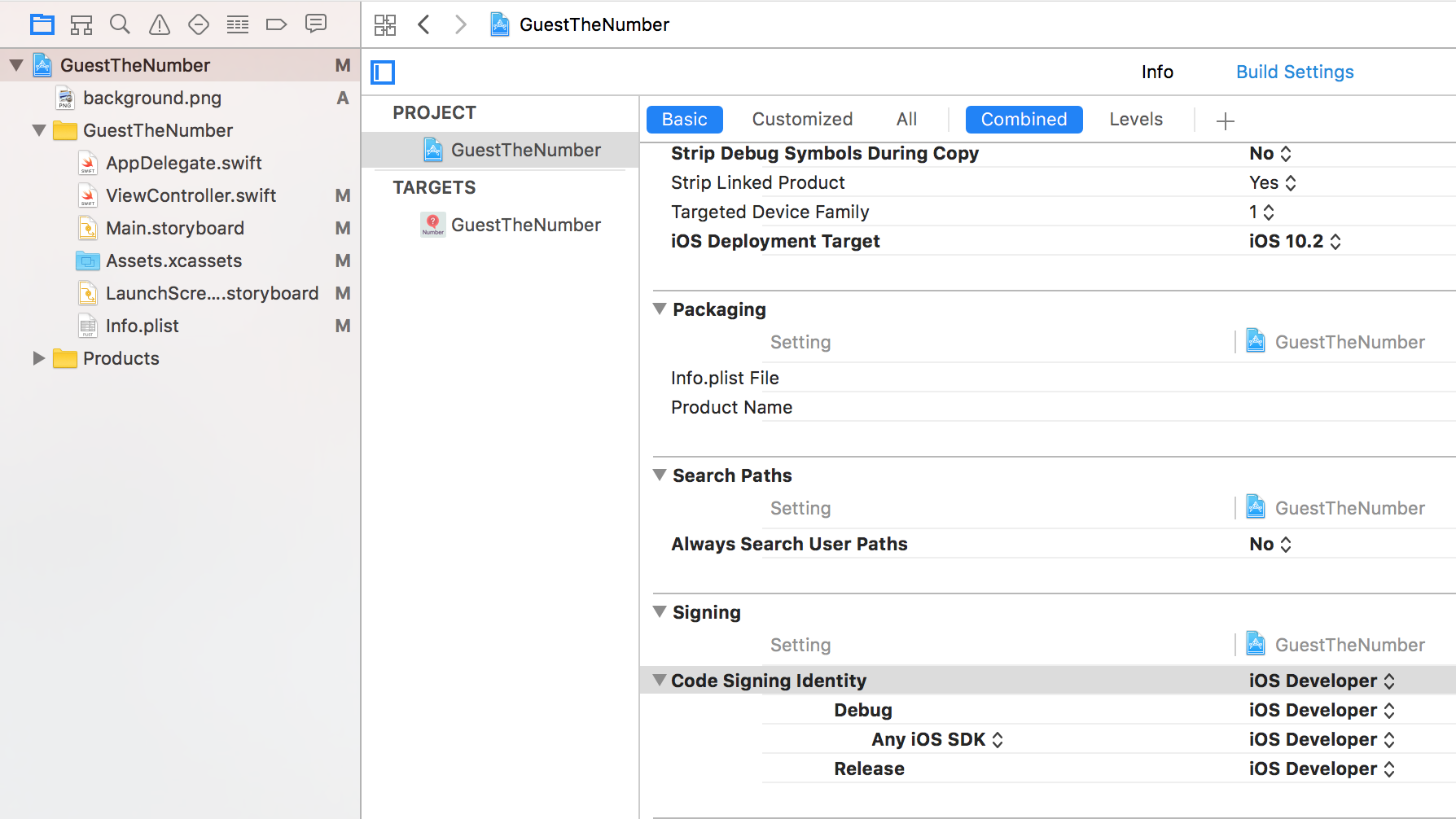Click the iOS Deployment Target setting name

click(775, 241)
